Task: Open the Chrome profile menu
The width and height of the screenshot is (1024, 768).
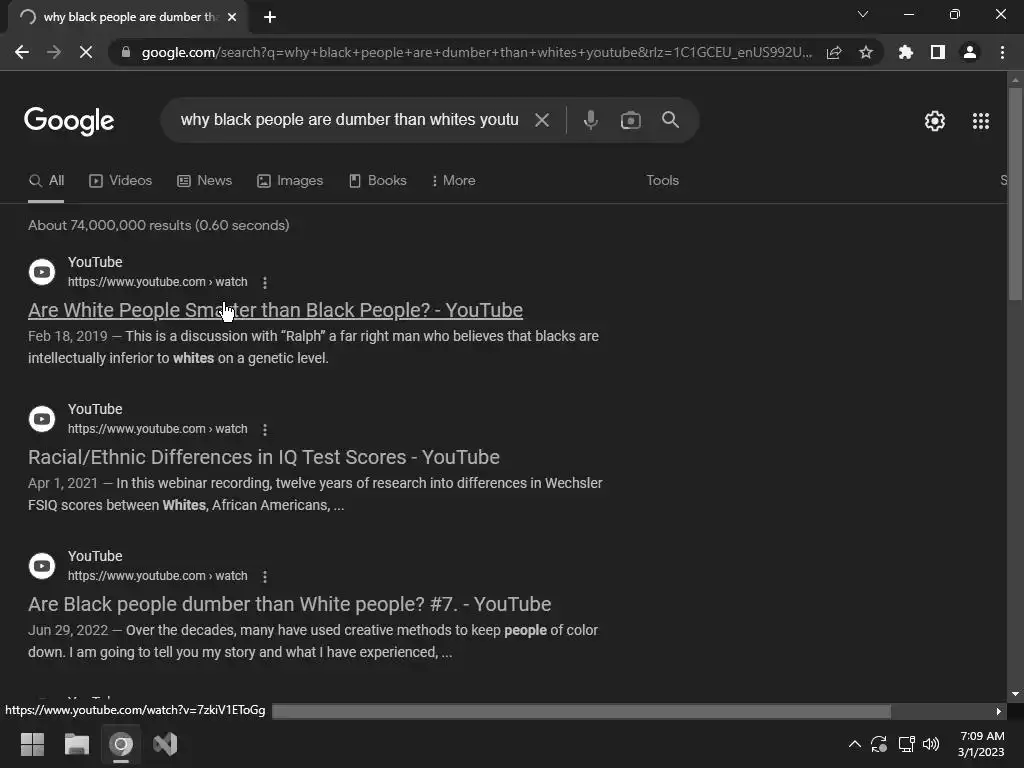Action: pyautogui.click(x=970, y=52)
